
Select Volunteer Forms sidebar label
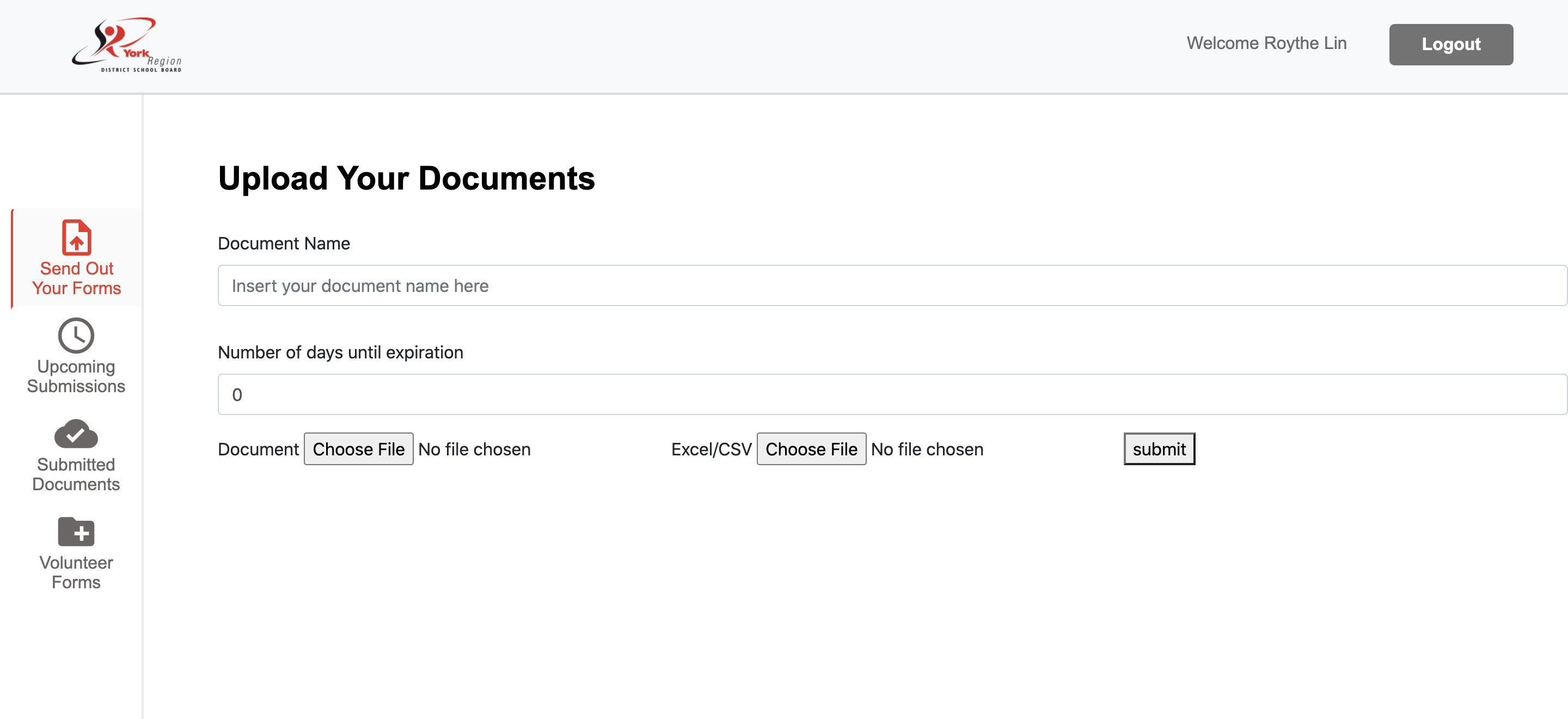click(x=76, y=572)
